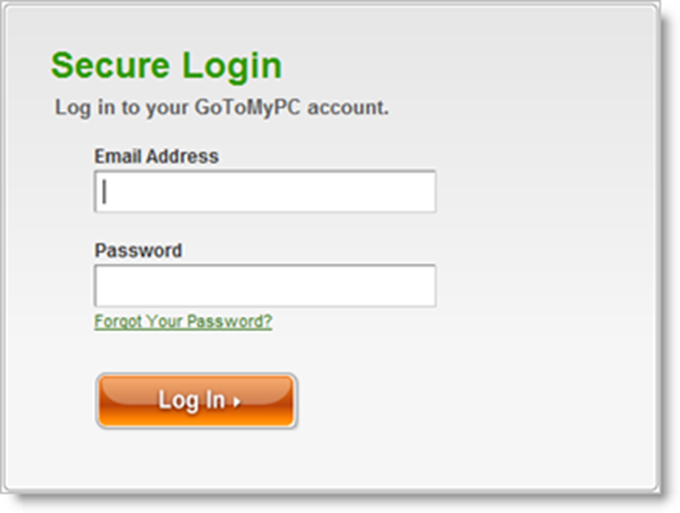The width and height of the screenshot is (680, 513).
Task: Click the word "Secure" in the heading
Action: tap(110, 66)
